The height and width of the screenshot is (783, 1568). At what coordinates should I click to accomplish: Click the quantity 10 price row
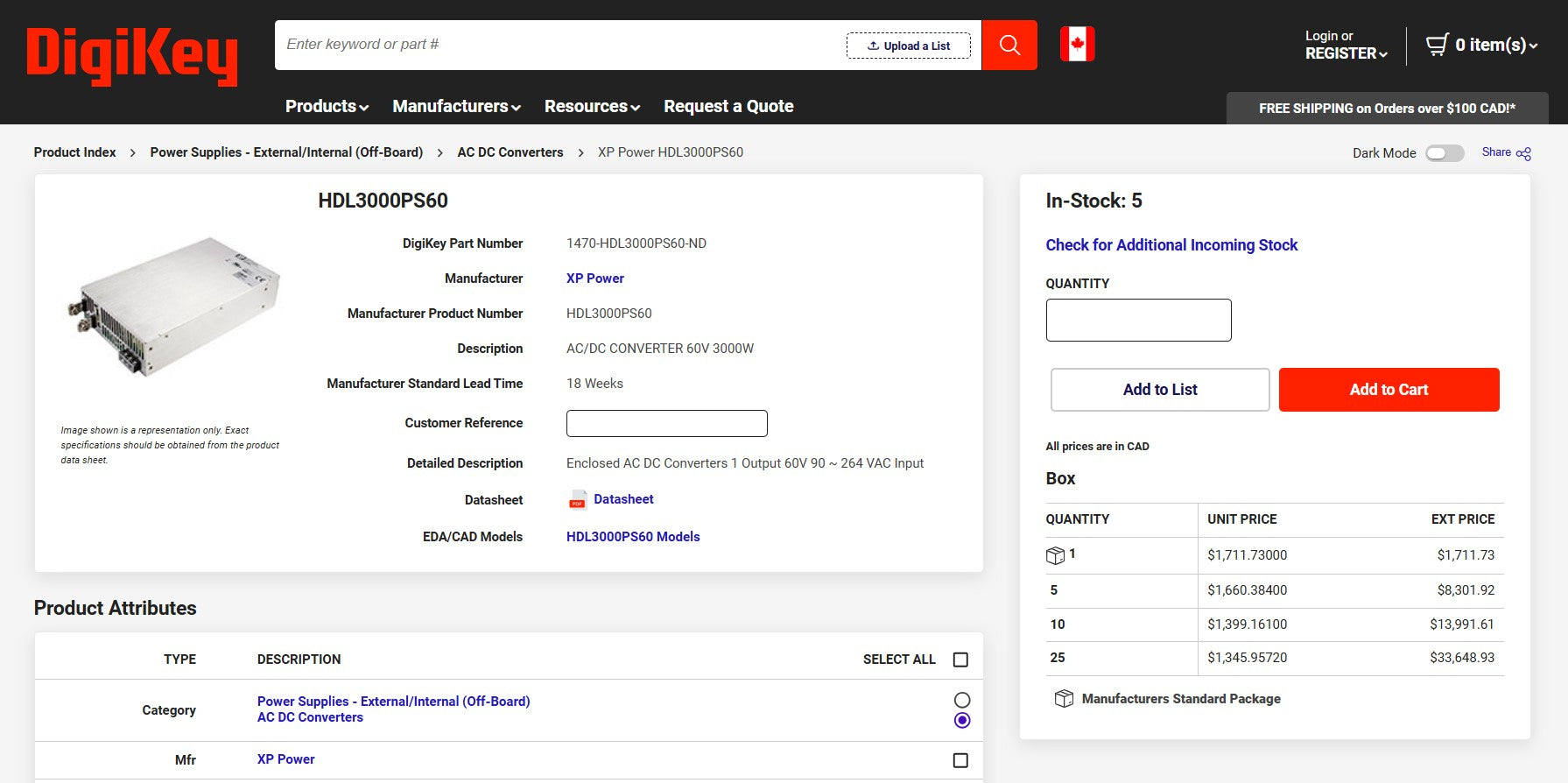[x=1275, y=624]
